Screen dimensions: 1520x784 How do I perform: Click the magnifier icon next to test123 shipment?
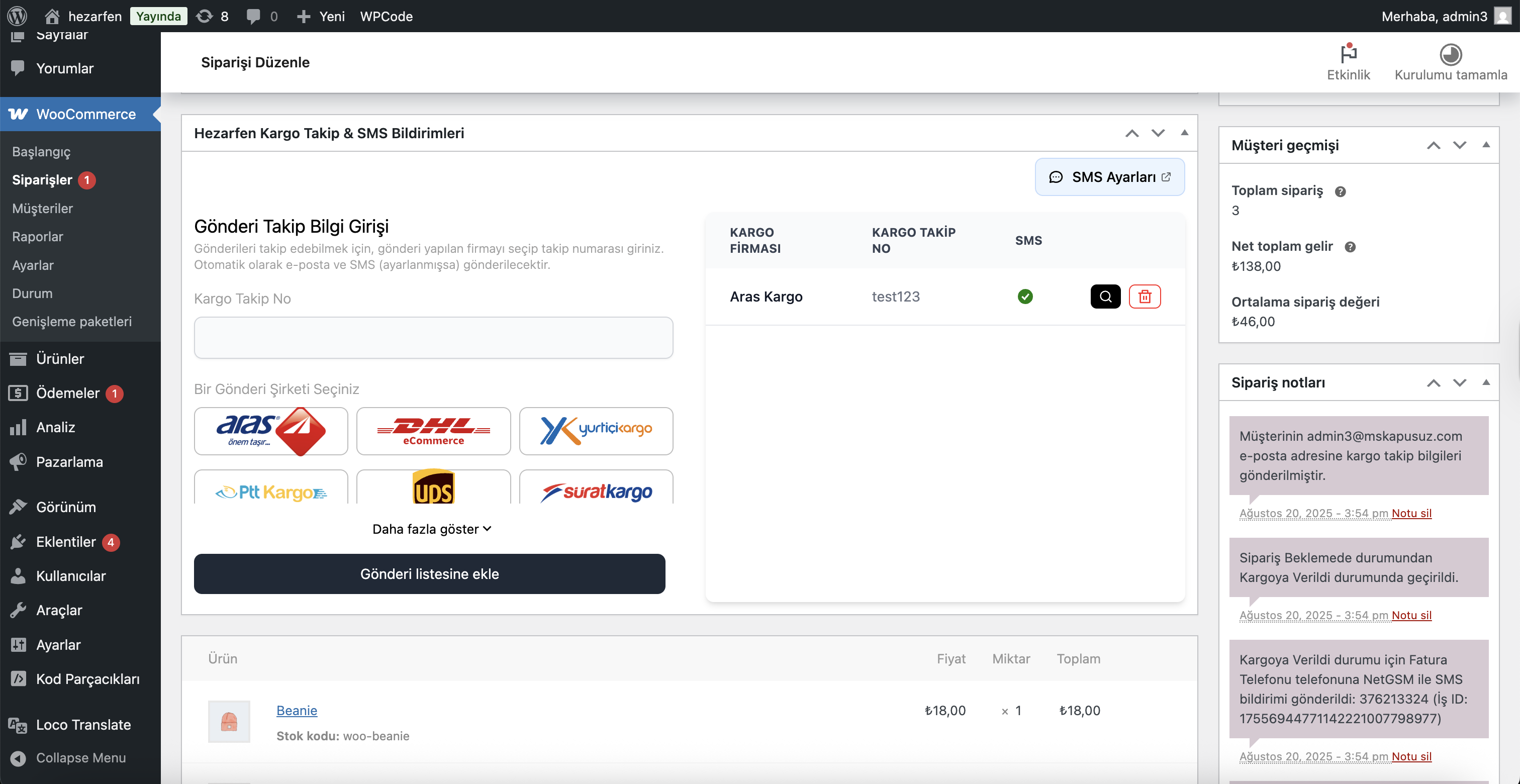1105,296
